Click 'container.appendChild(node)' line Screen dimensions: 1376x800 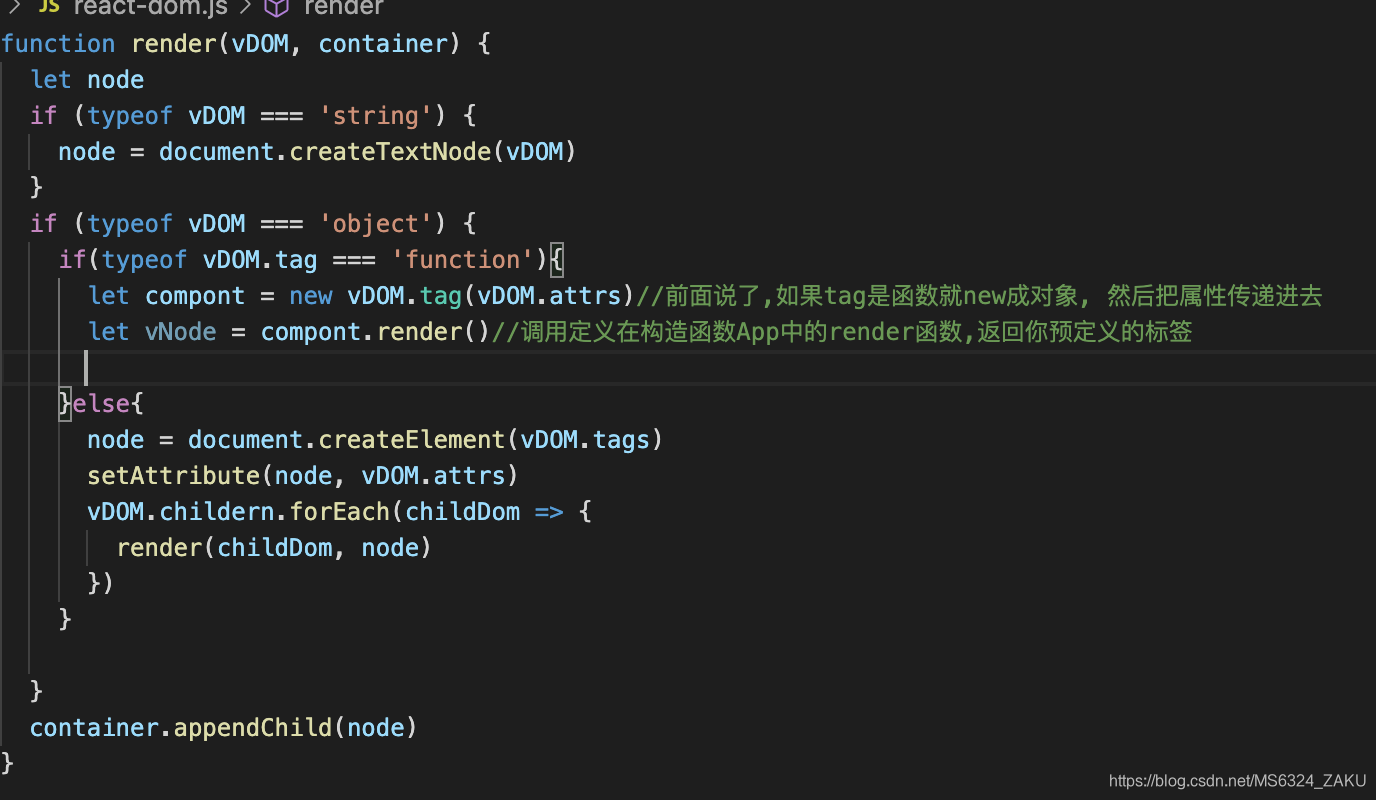point(223,728)
